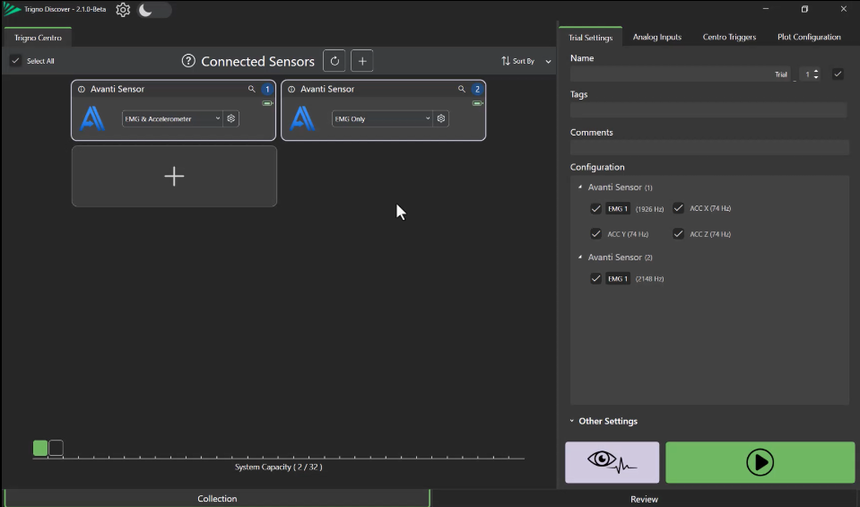Click the refresh connected sensors icon
The width and height of the screenshot is (860, 507).
click(x=335, y=61)
